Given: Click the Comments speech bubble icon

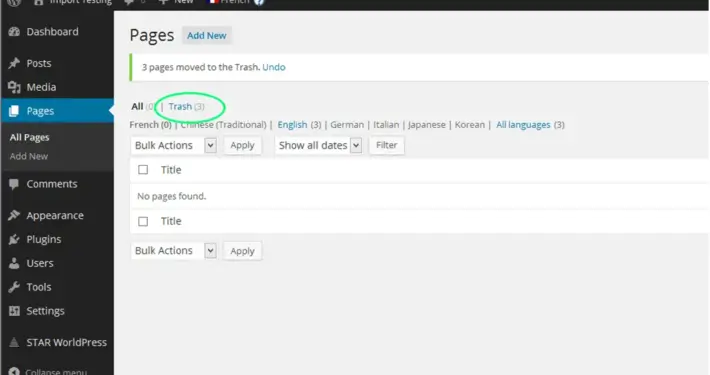Looking at the screenshot, I should [x=14, y=184].
